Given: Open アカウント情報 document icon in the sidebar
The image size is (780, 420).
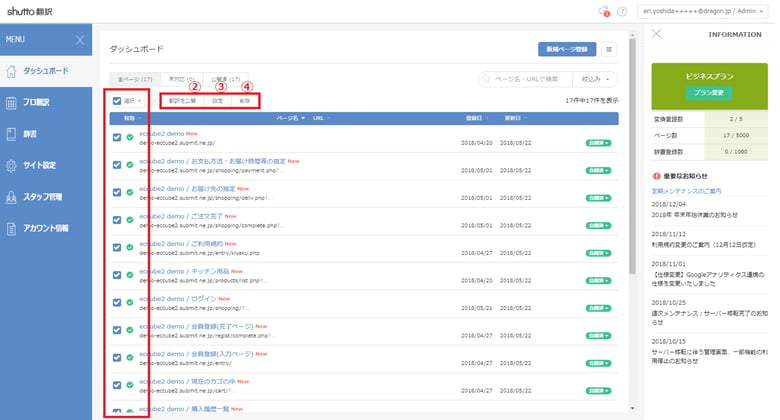Looking at the screenshot, I should tap(11, 228).
